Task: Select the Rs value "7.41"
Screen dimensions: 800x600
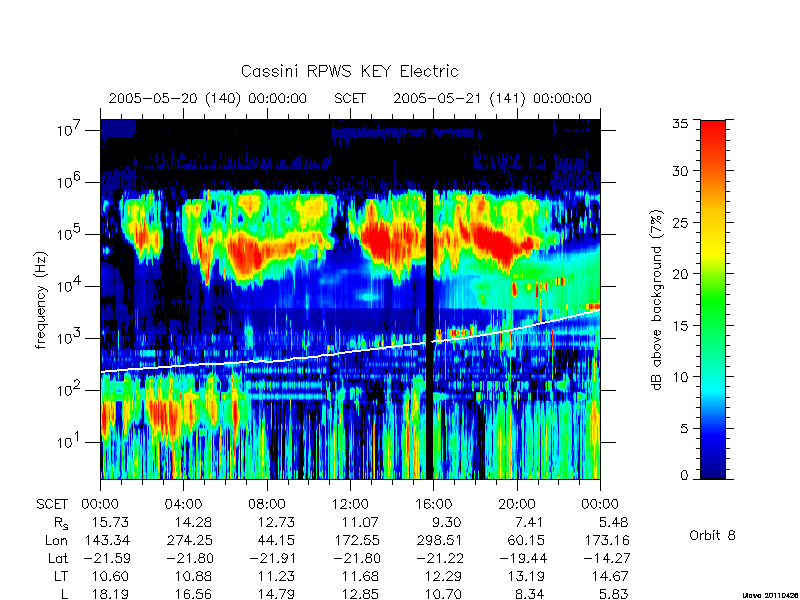Action: pos(530,522)
